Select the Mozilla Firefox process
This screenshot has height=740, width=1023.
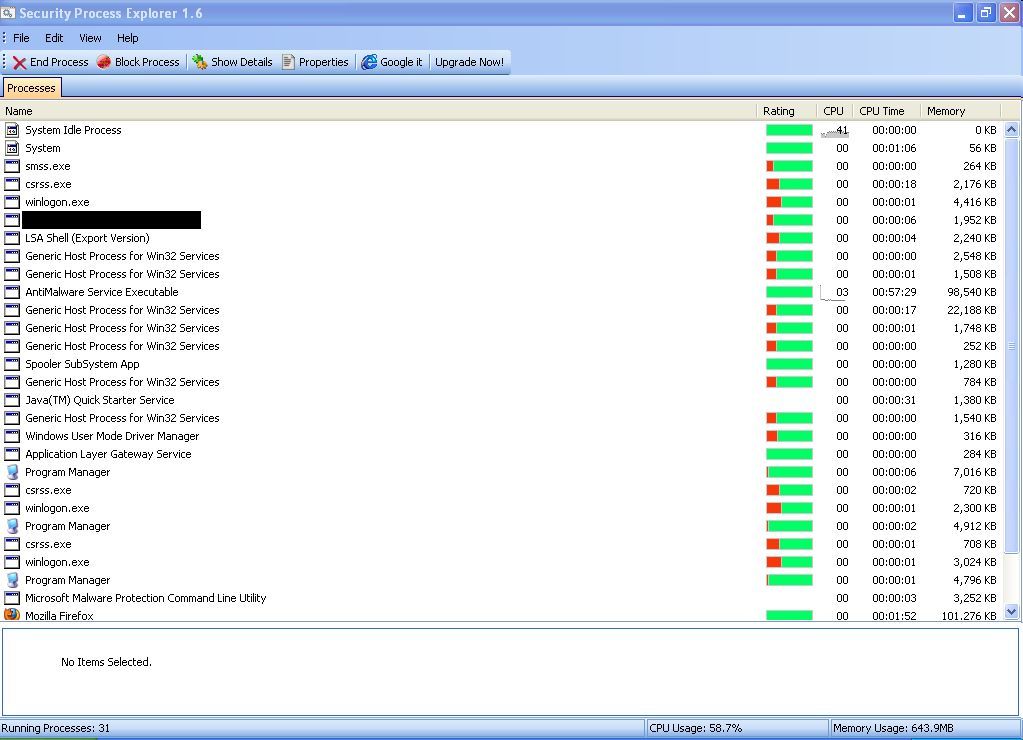(x=501, y=615)
